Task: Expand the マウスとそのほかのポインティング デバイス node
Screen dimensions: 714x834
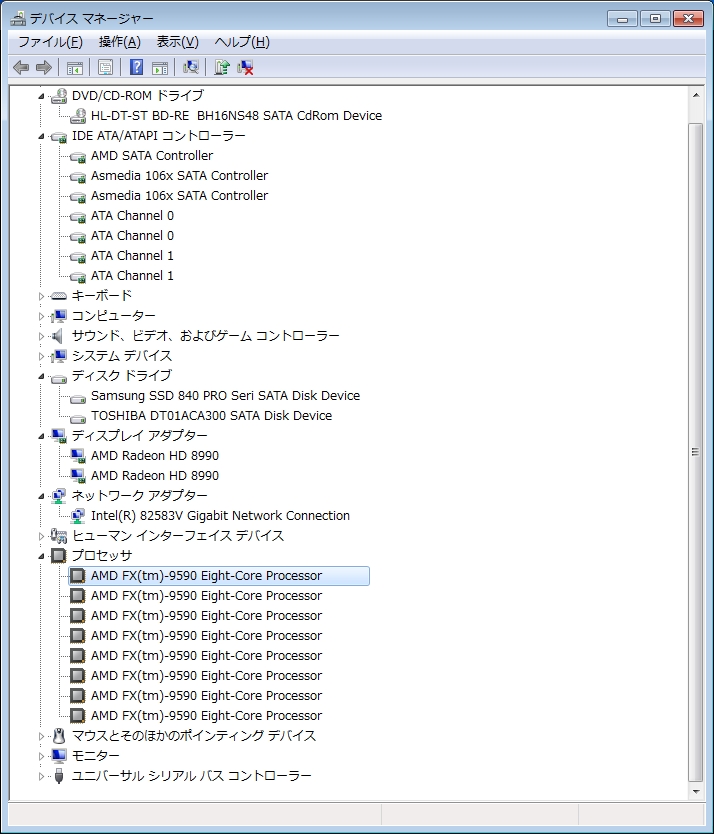Action: click(41, 737)
